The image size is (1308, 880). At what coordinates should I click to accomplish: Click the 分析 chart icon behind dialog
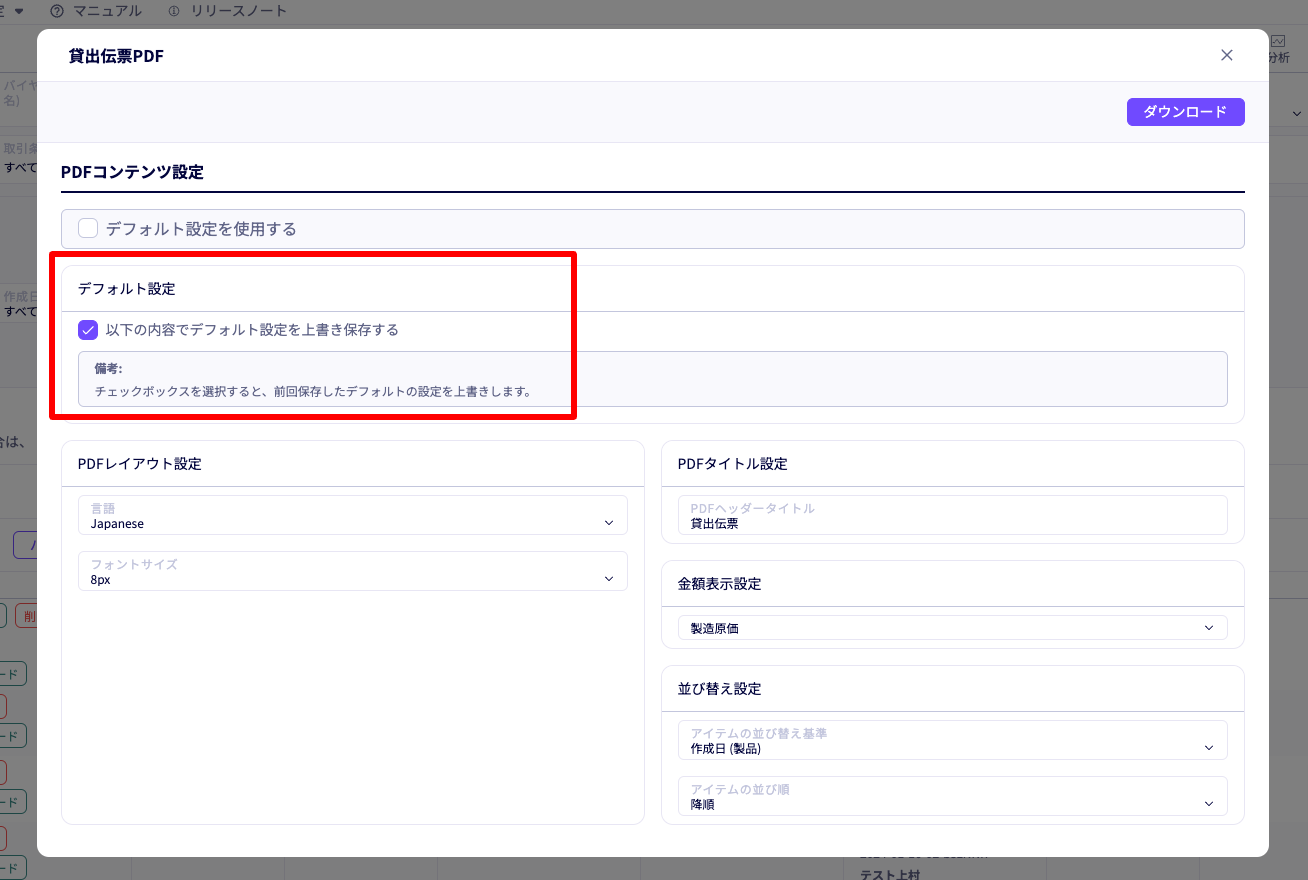point(1279,41)
